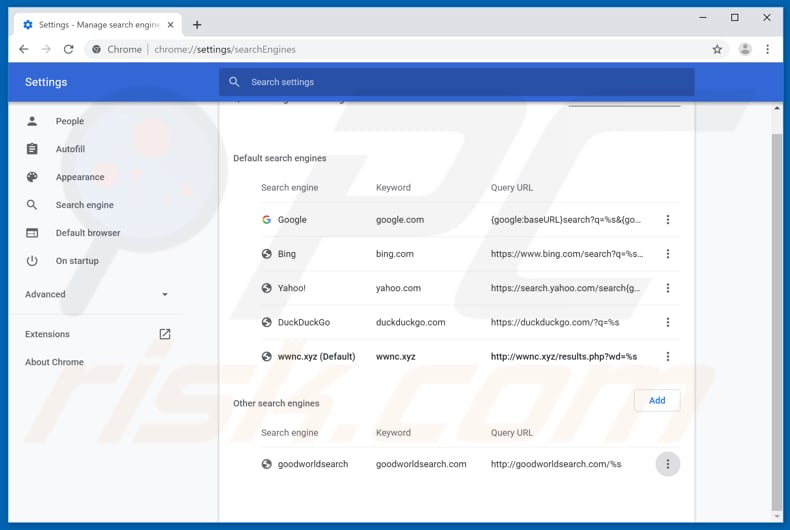Viewport: 790px width, 530px height.
Task: Open a new tab with the plus button
Action: [x=197, y=25]
